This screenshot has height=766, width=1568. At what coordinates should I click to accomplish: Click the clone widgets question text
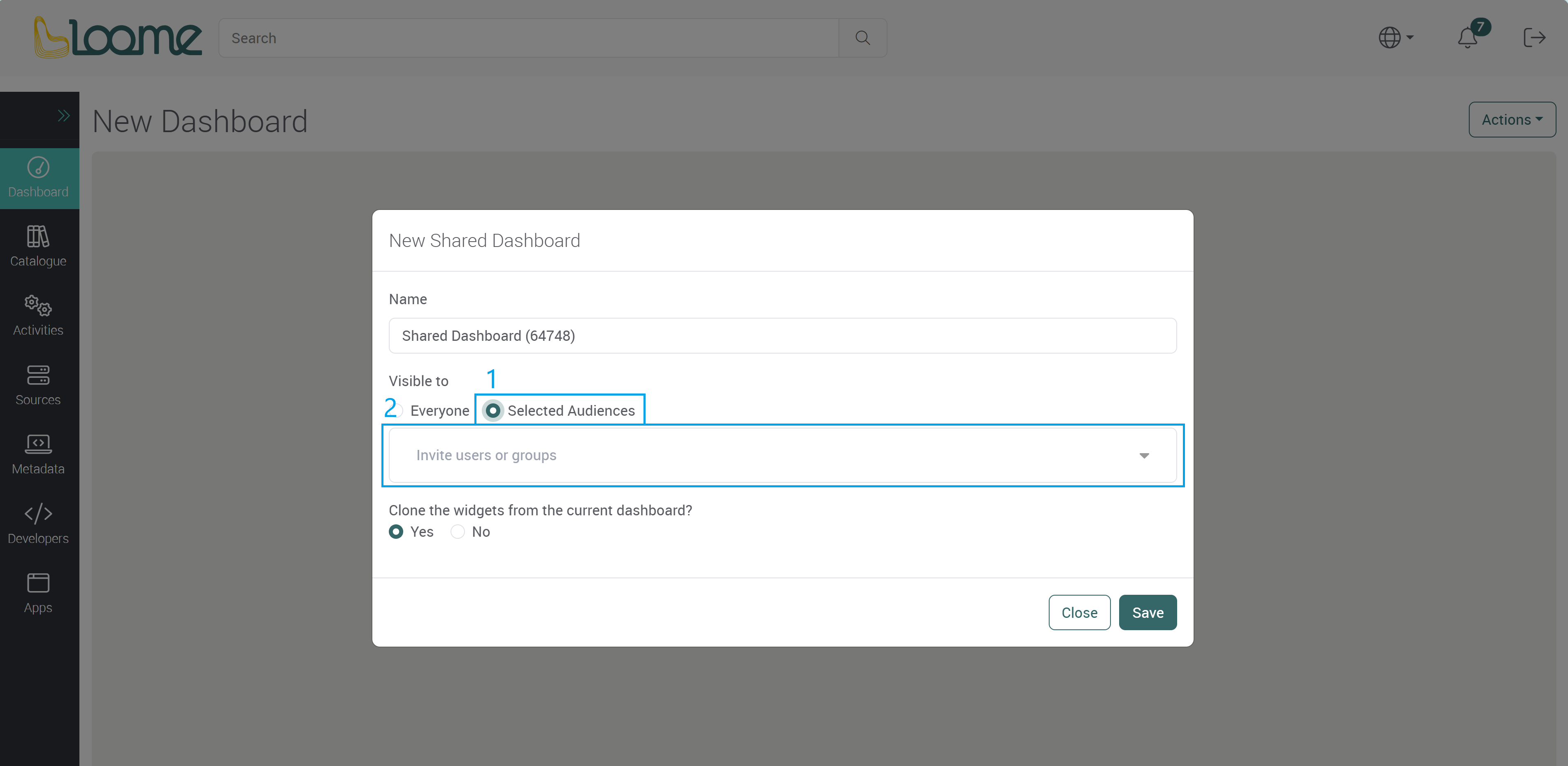coord(541,510)
